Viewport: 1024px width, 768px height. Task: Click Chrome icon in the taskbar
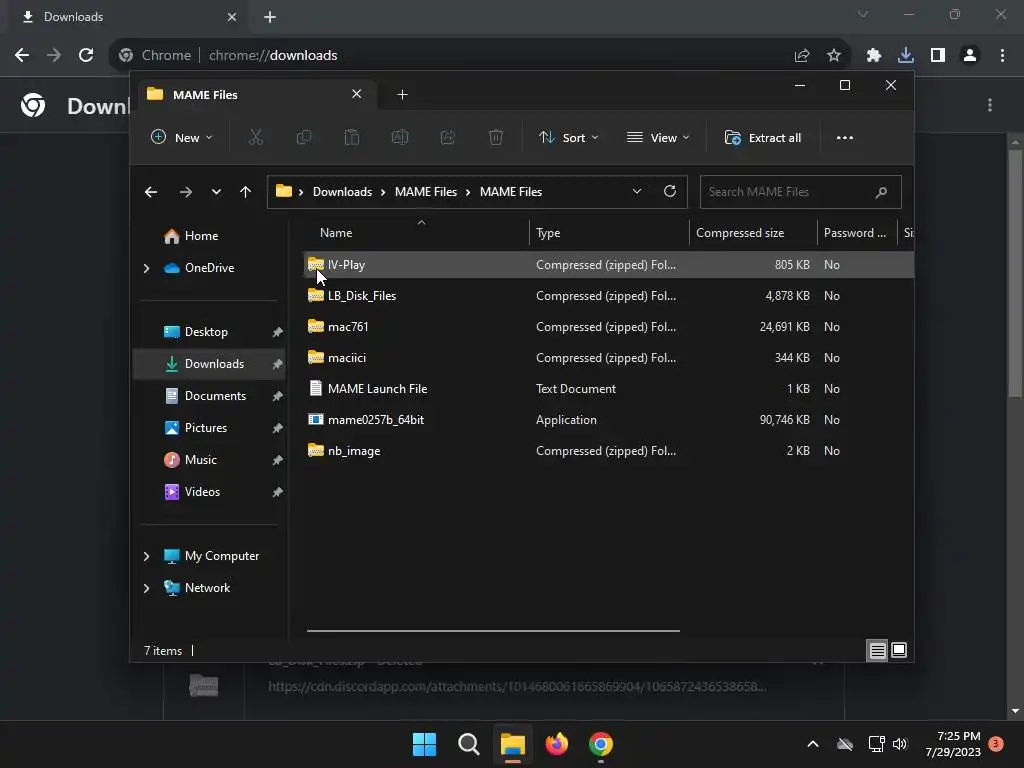click(x=601, y=744)
